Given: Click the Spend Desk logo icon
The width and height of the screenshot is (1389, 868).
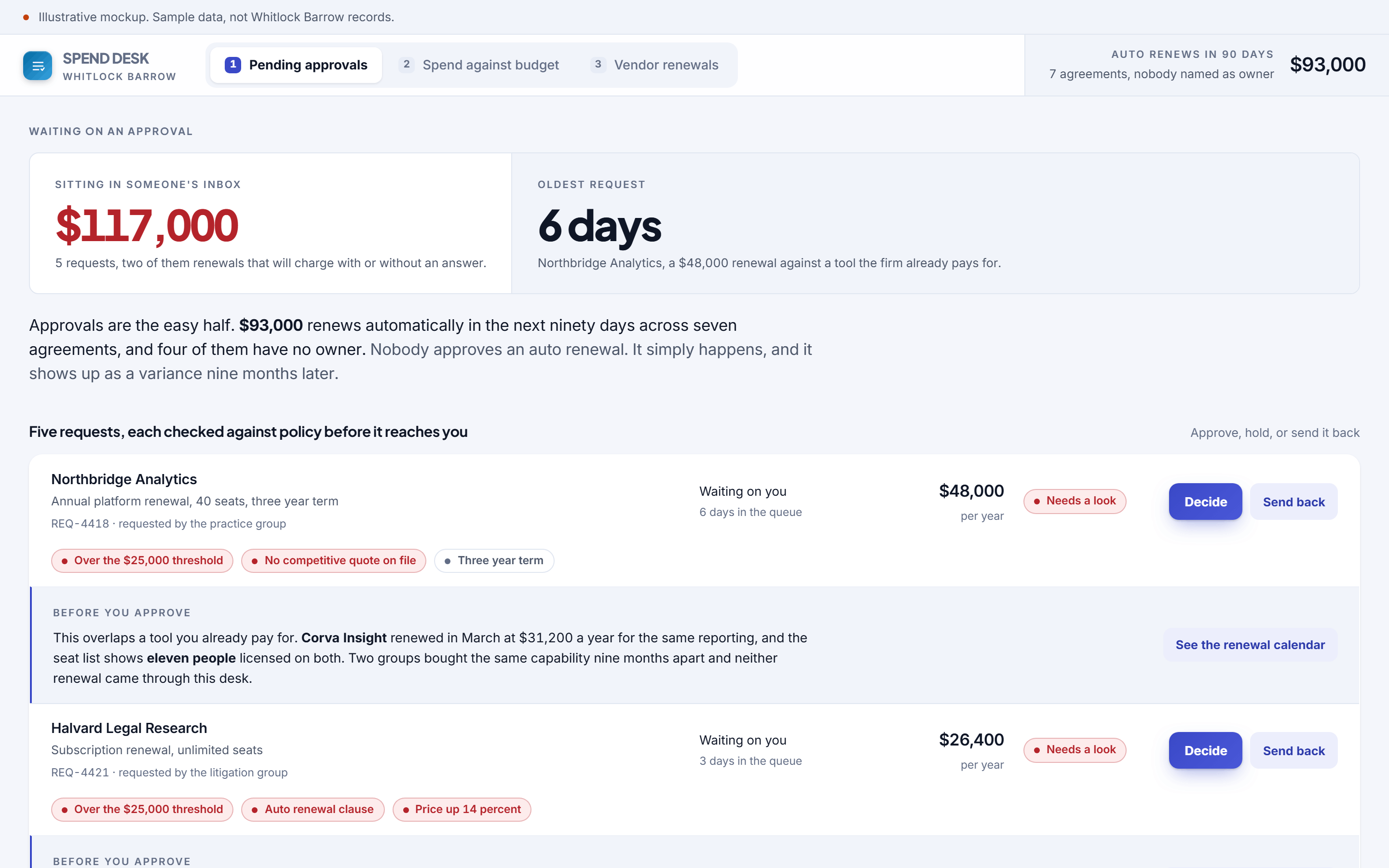Looking at the screenshot, I should click(37, 66).
